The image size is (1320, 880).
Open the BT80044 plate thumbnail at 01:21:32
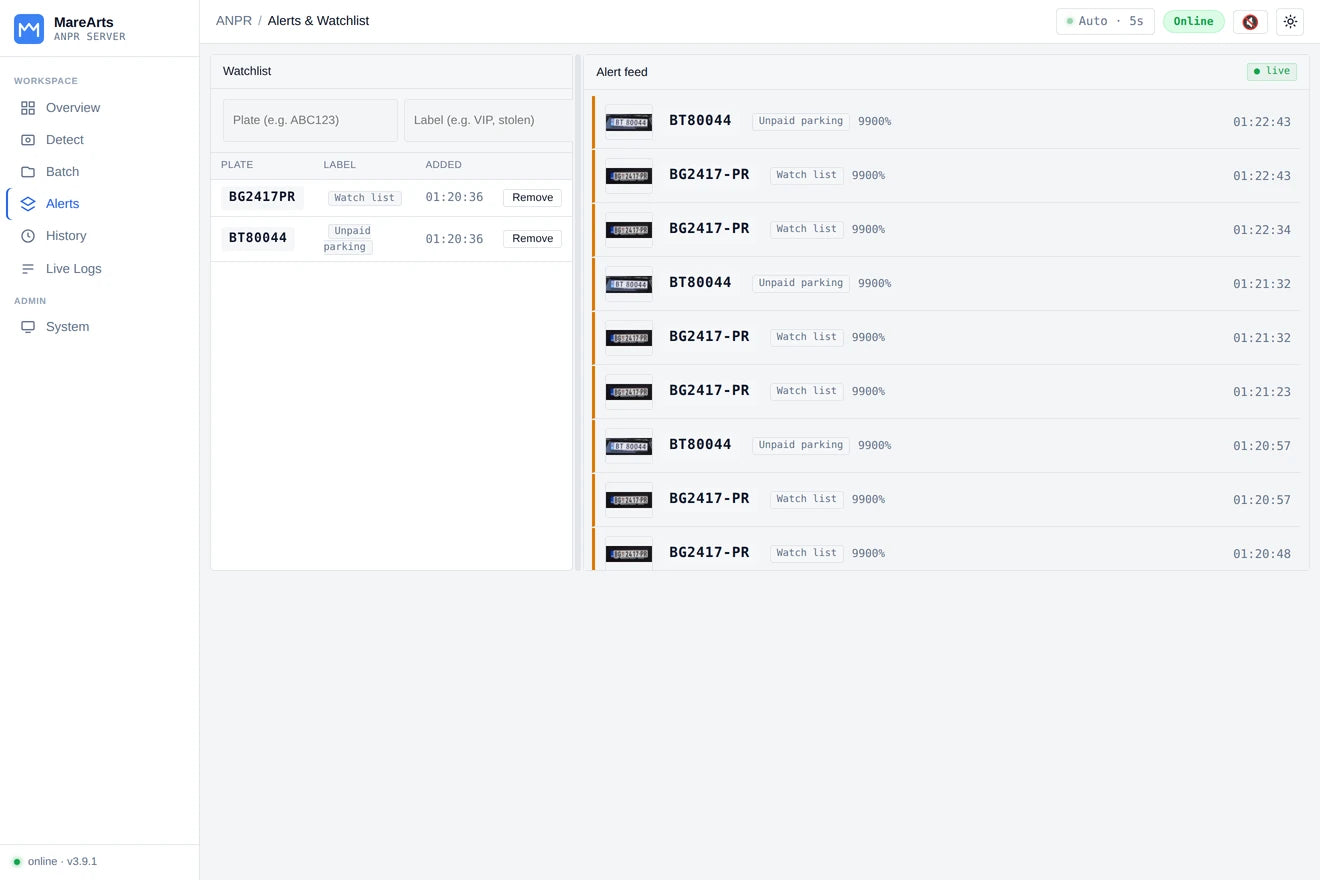pyautogui.click(x=629, y=284)
